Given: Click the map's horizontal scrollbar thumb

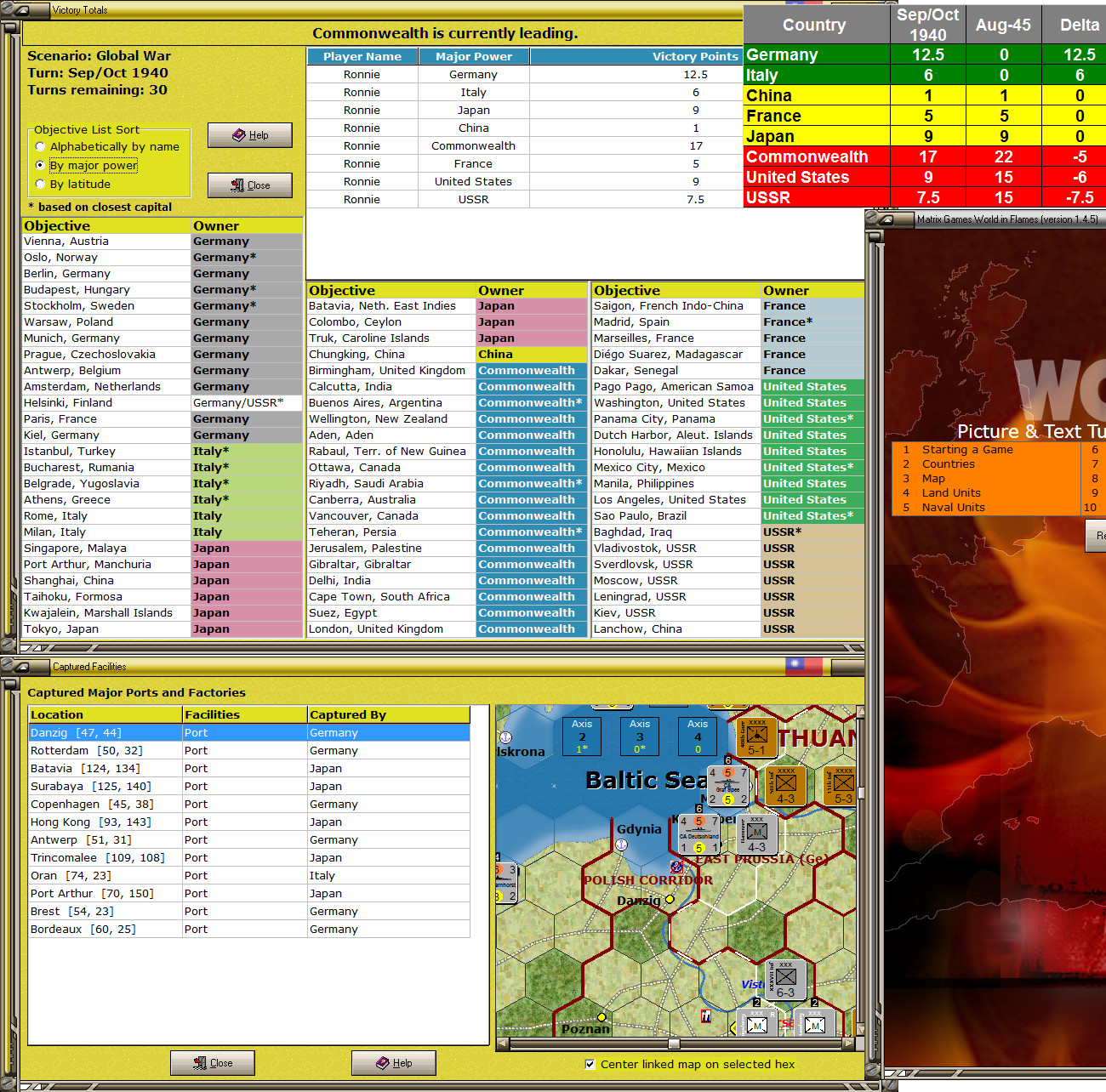Looking at the screenshot, I should [x=674, y=1043].
